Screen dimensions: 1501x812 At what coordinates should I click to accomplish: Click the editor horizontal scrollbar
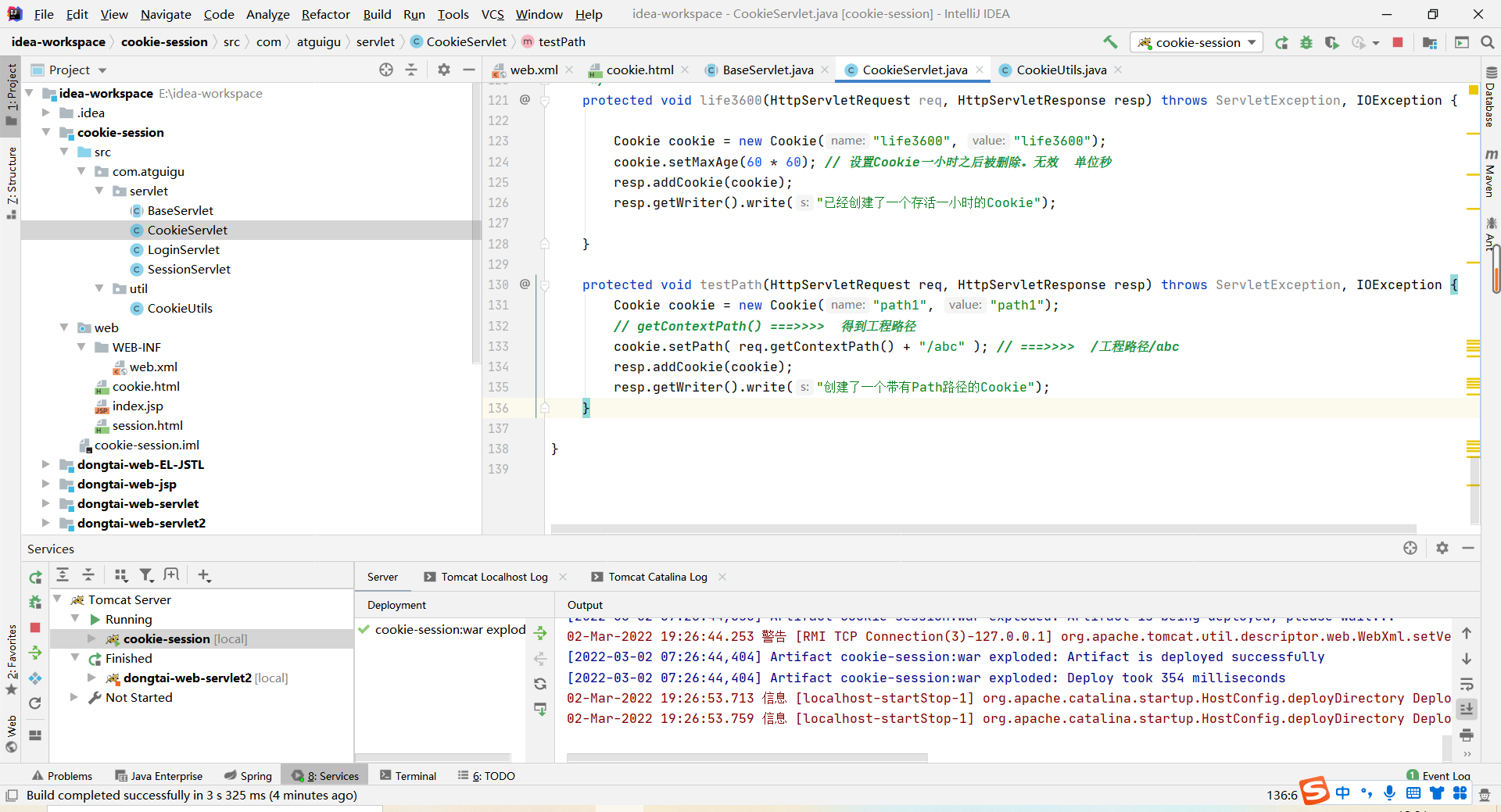point(983,529)
